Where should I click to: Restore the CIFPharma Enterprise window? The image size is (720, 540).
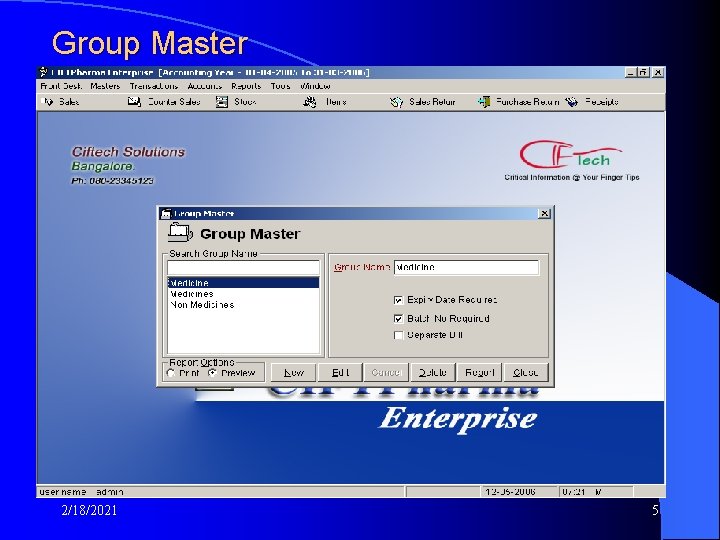pos(643,73)
